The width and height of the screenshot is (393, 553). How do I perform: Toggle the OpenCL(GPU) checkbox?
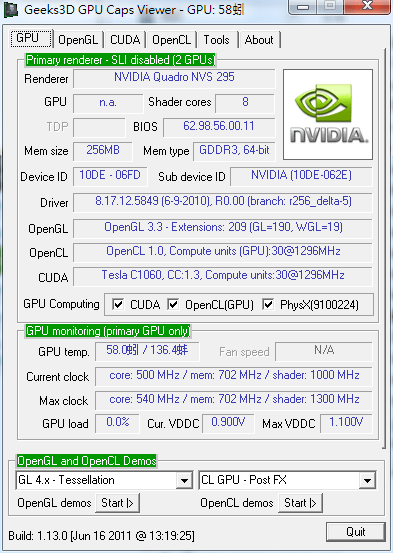(x=173, y=304)
